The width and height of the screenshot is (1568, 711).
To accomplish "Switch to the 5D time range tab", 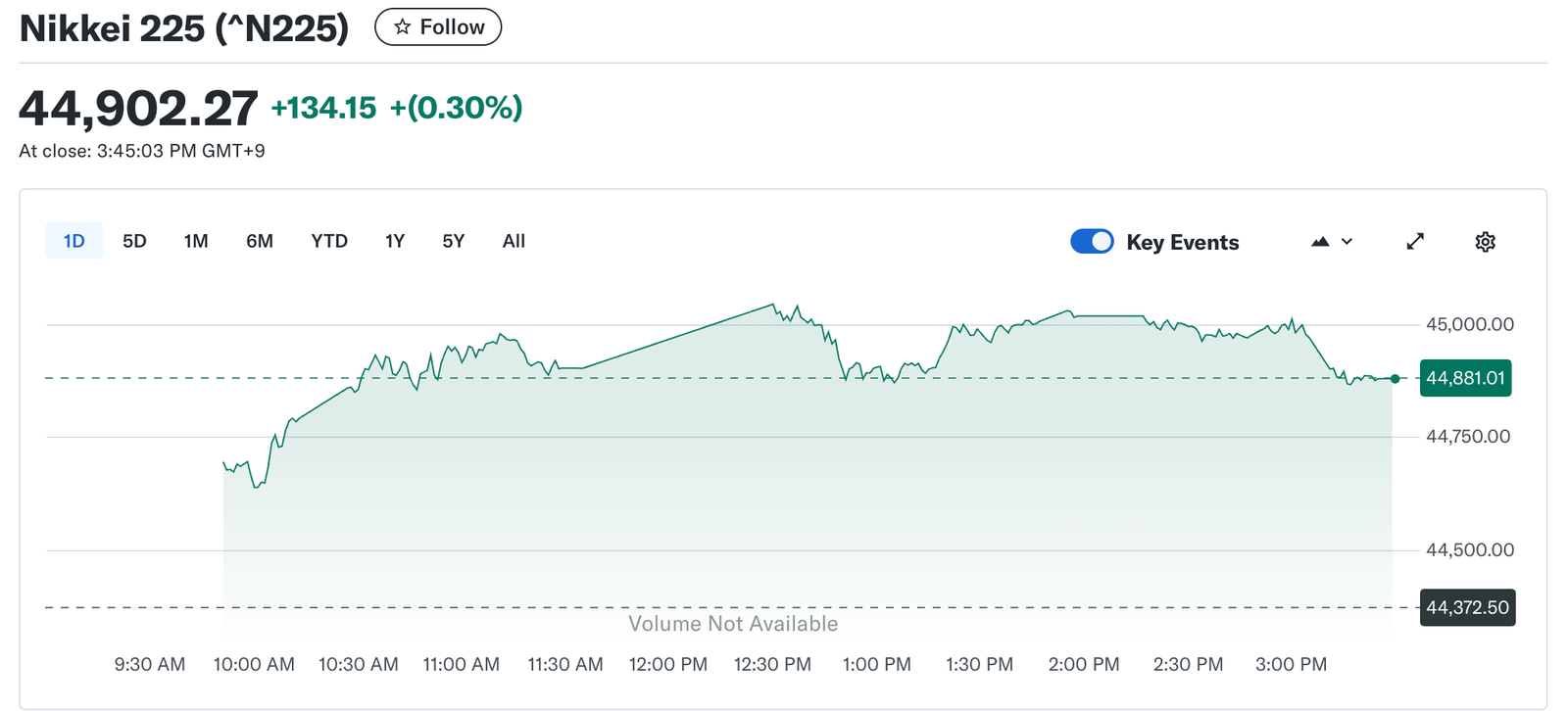I will point(134,240).
